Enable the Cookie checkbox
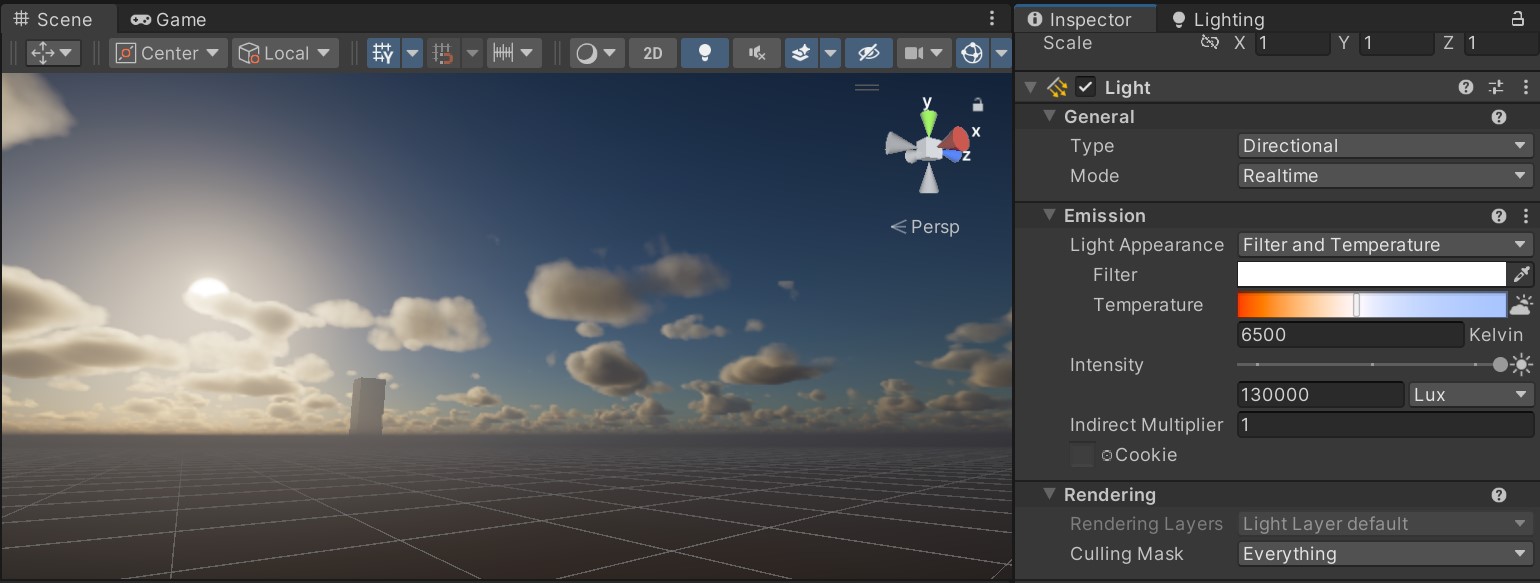The width and height of the screenshot is (1540, 583). 1081,454
